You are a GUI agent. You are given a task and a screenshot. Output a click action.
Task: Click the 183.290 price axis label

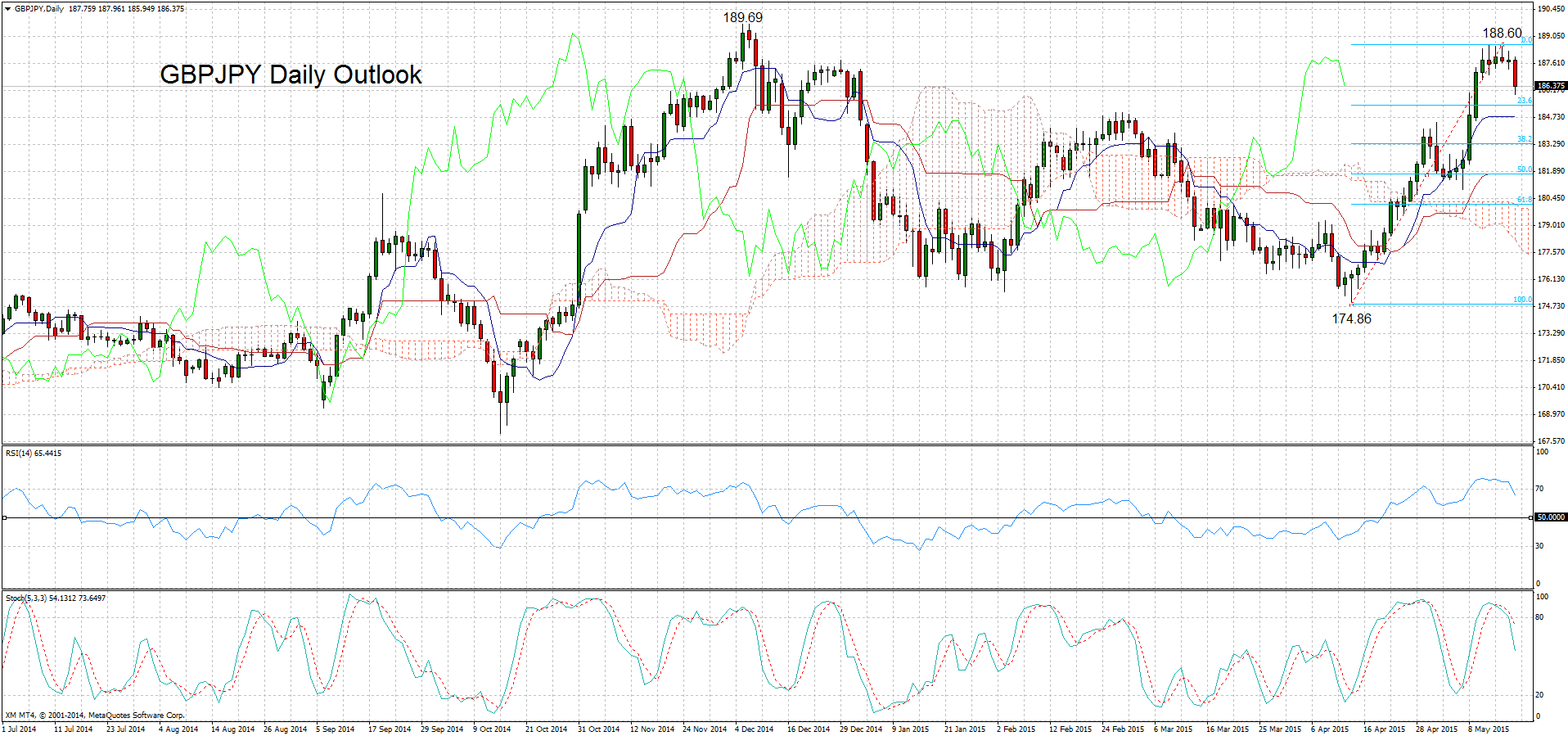click(1551, 144)
